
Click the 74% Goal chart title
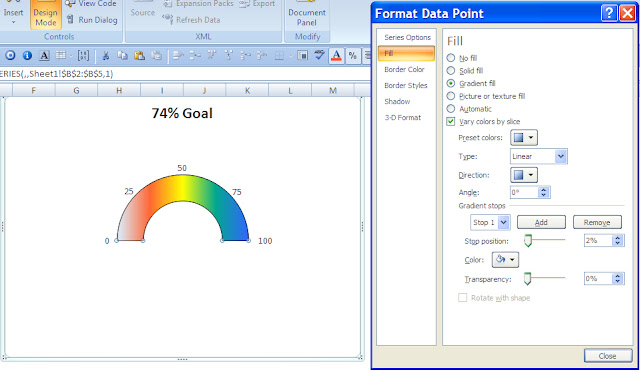[x=182, y=113]
